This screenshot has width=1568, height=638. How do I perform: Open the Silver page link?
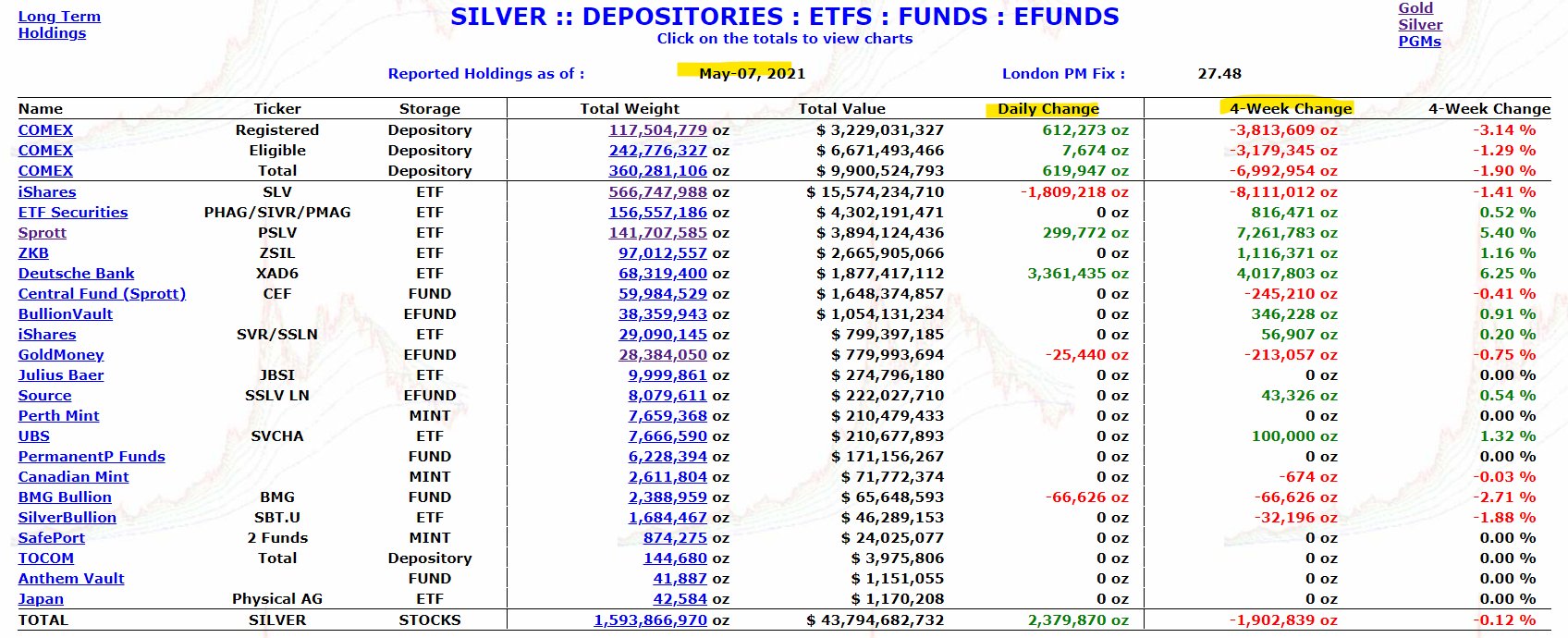(x=1420, y=25)
